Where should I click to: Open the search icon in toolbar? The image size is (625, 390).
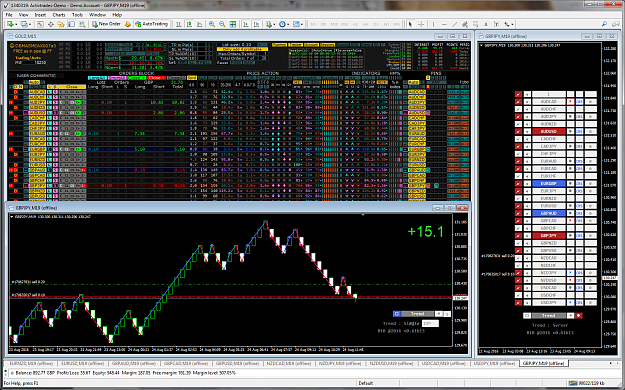click(605, 24)
